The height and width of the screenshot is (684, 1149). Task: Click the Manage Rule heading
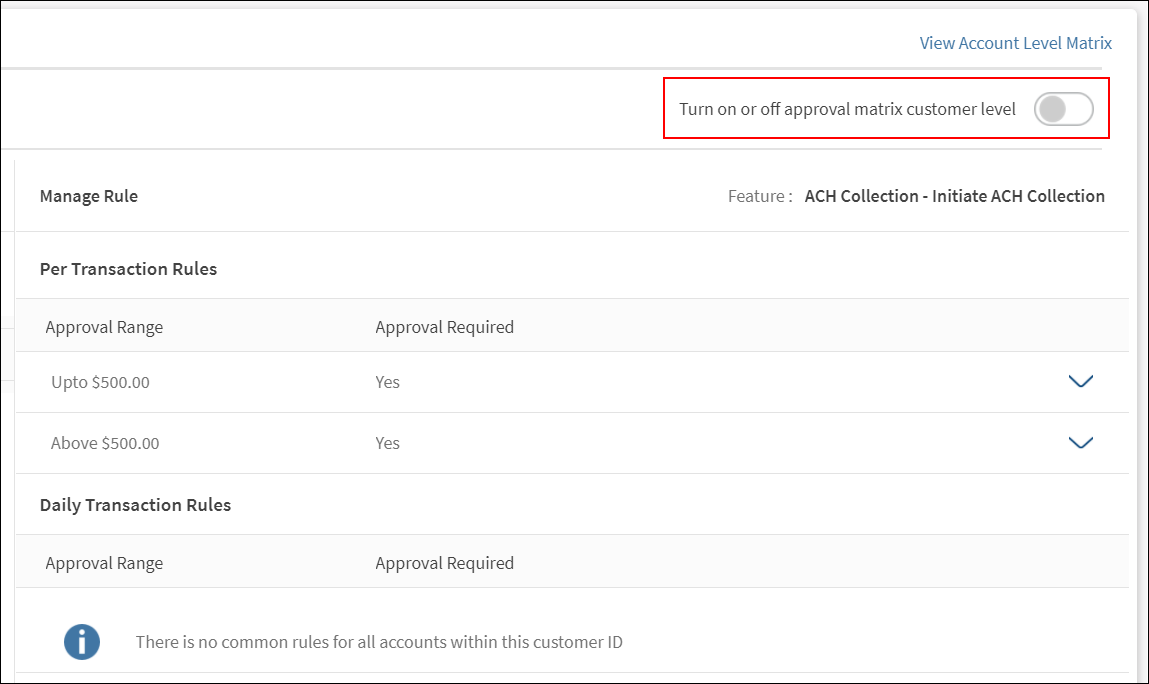pyautogui.click(x=89, y=196)
